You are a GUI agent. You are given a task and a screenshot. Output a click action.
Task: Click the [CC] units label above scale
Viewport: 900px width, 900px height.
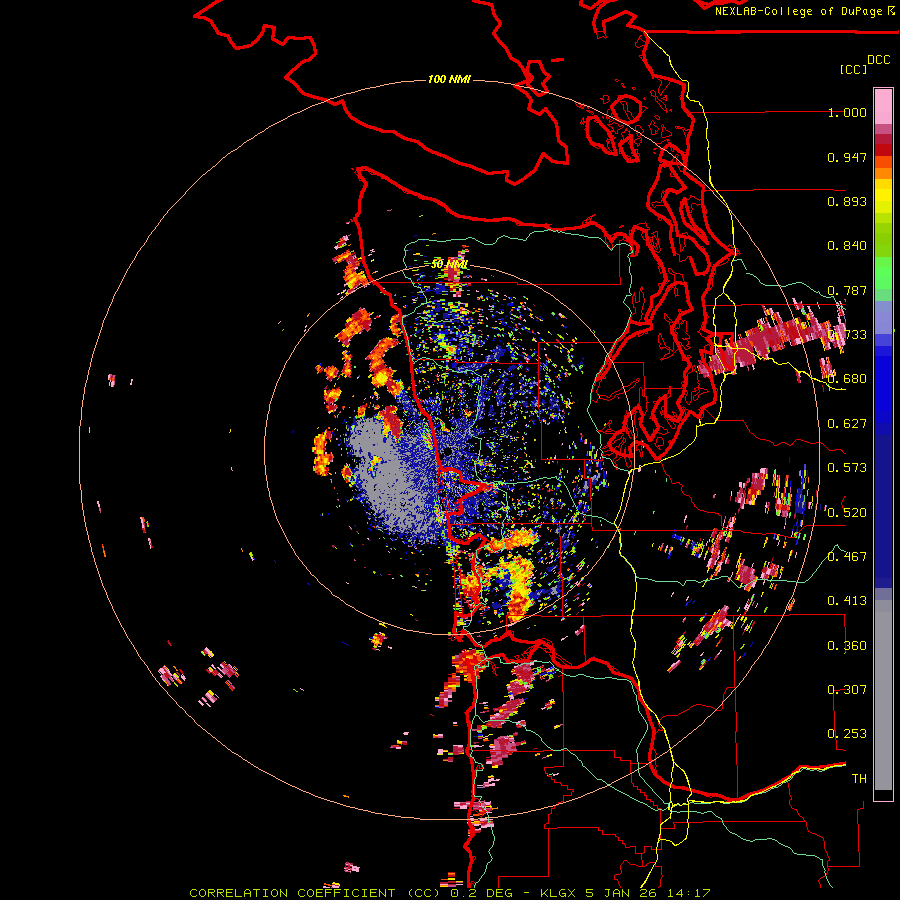pyautogui.click(x=853, y=69)
